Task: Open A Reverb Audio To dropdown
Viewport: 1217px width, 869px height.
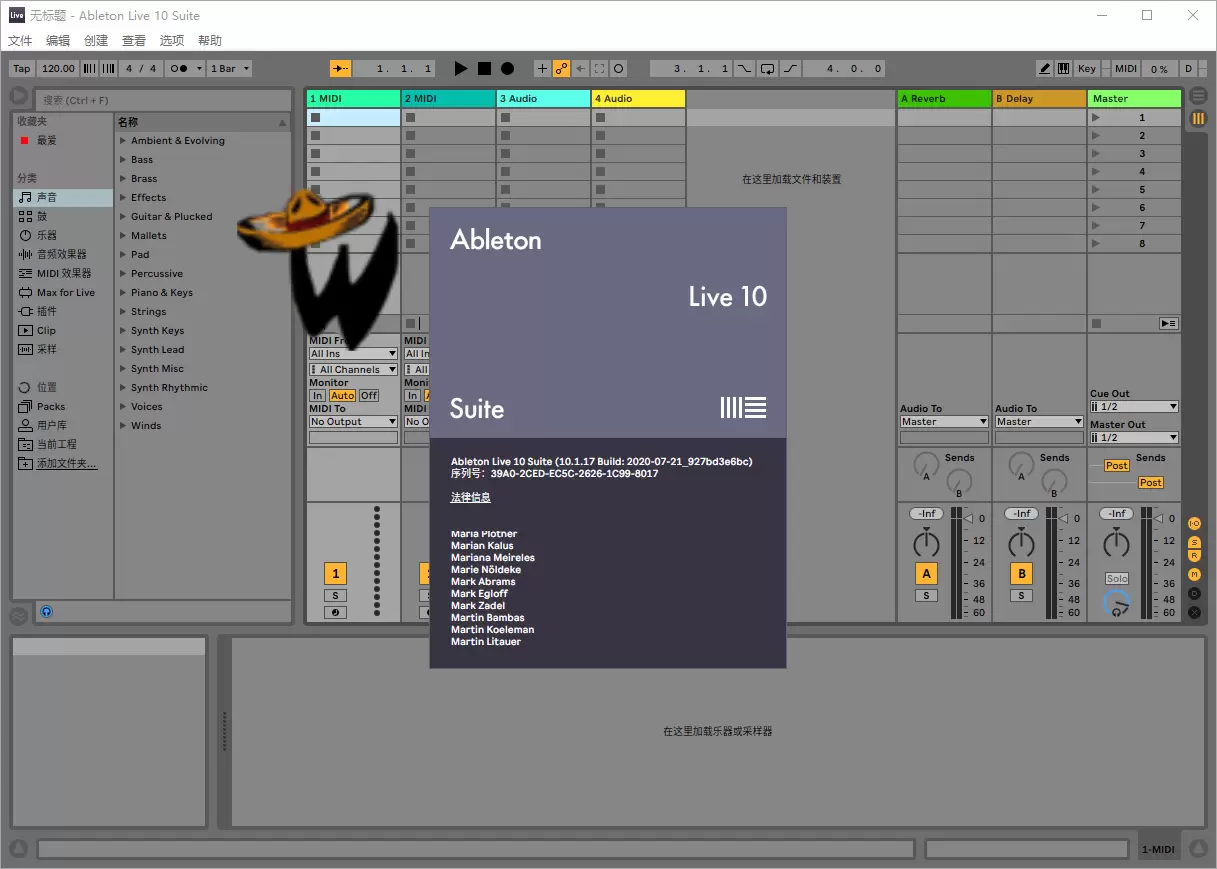Action: click(x=944, y=422)
